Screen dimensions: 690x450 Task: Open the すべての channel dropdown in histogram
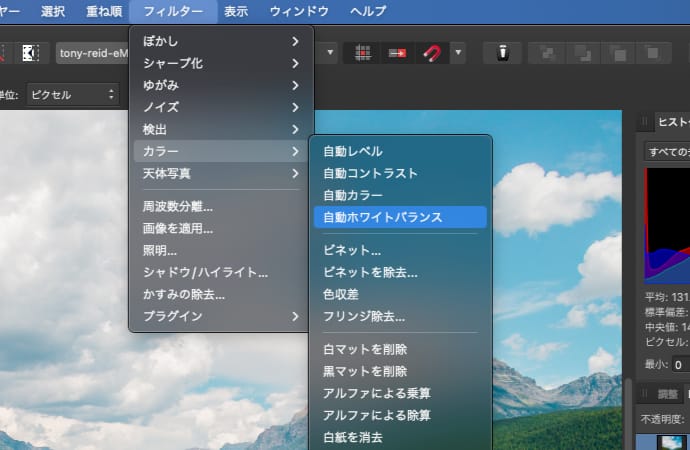click(x=666, y=152)
